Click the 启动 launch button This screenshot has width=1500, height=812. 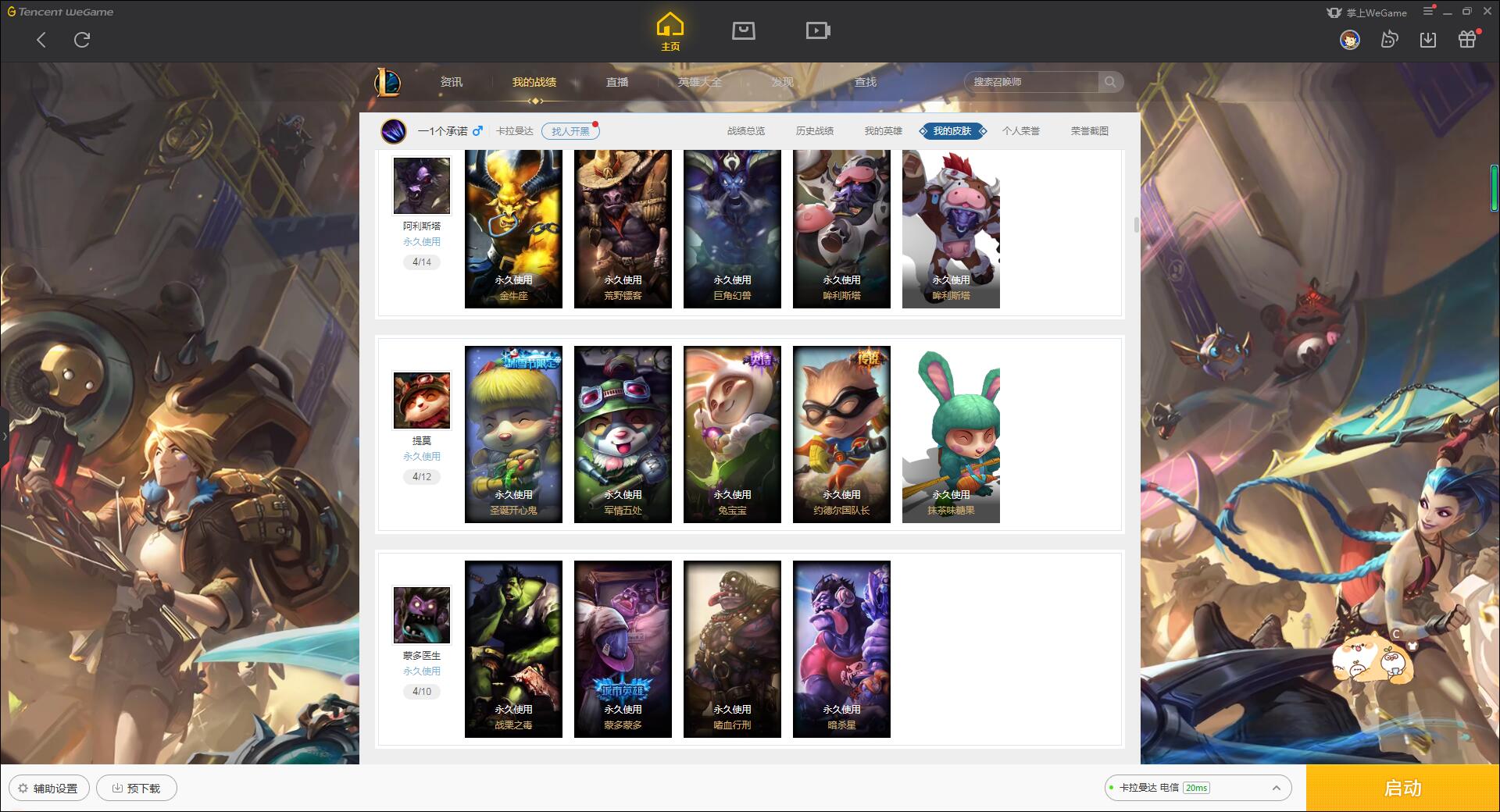[x=1403, y=788]
